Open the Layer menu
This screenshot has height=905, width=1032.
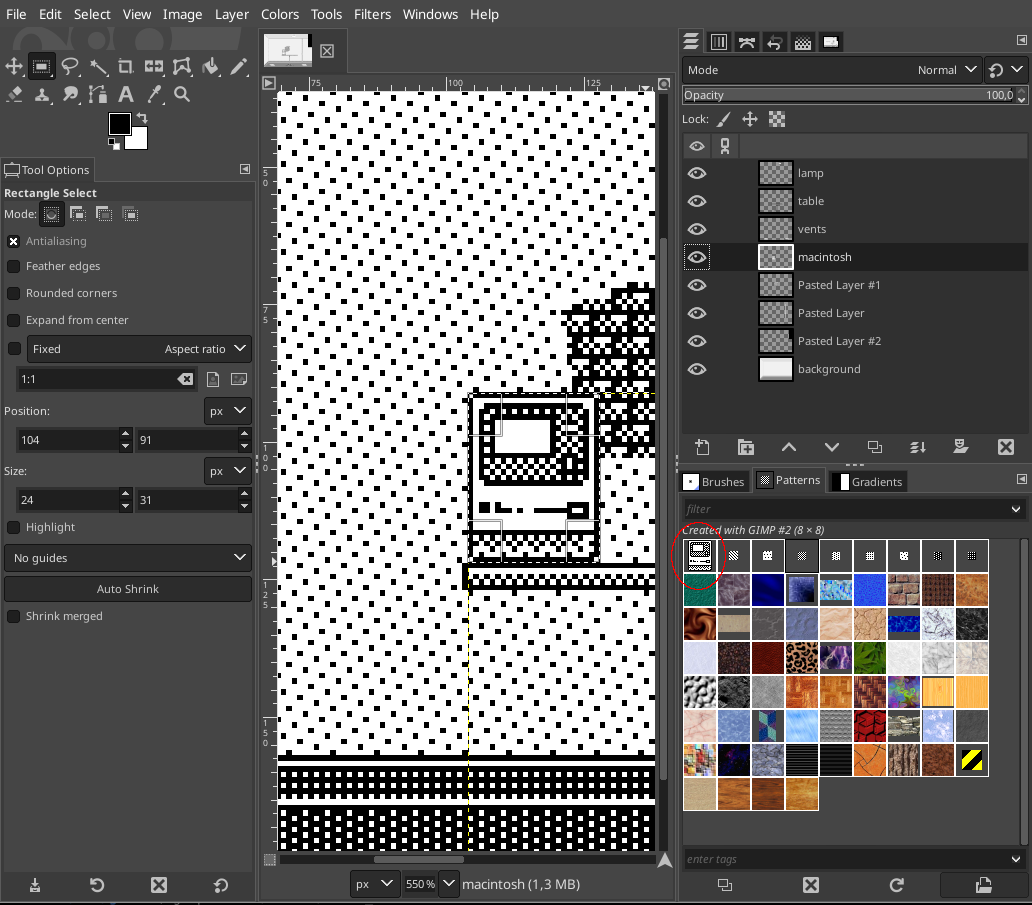pos(232,14)
